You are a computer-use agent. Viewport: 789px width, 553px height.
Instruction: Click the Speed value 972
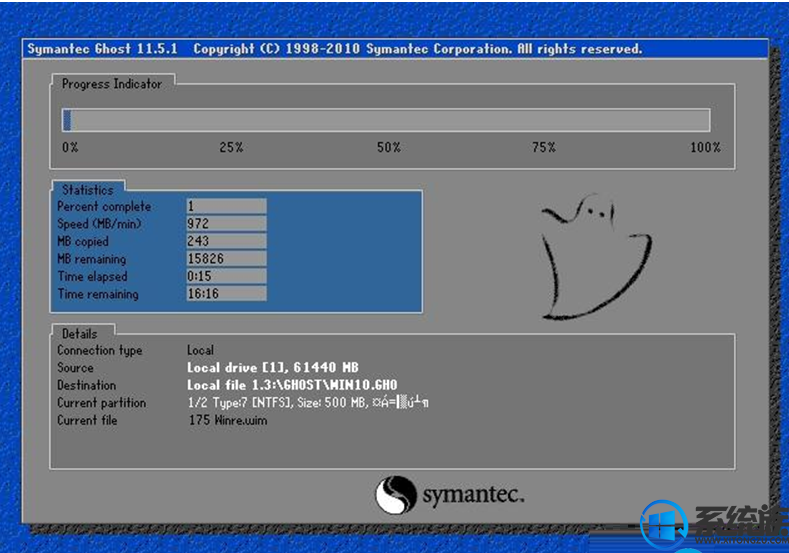(226, 223)
